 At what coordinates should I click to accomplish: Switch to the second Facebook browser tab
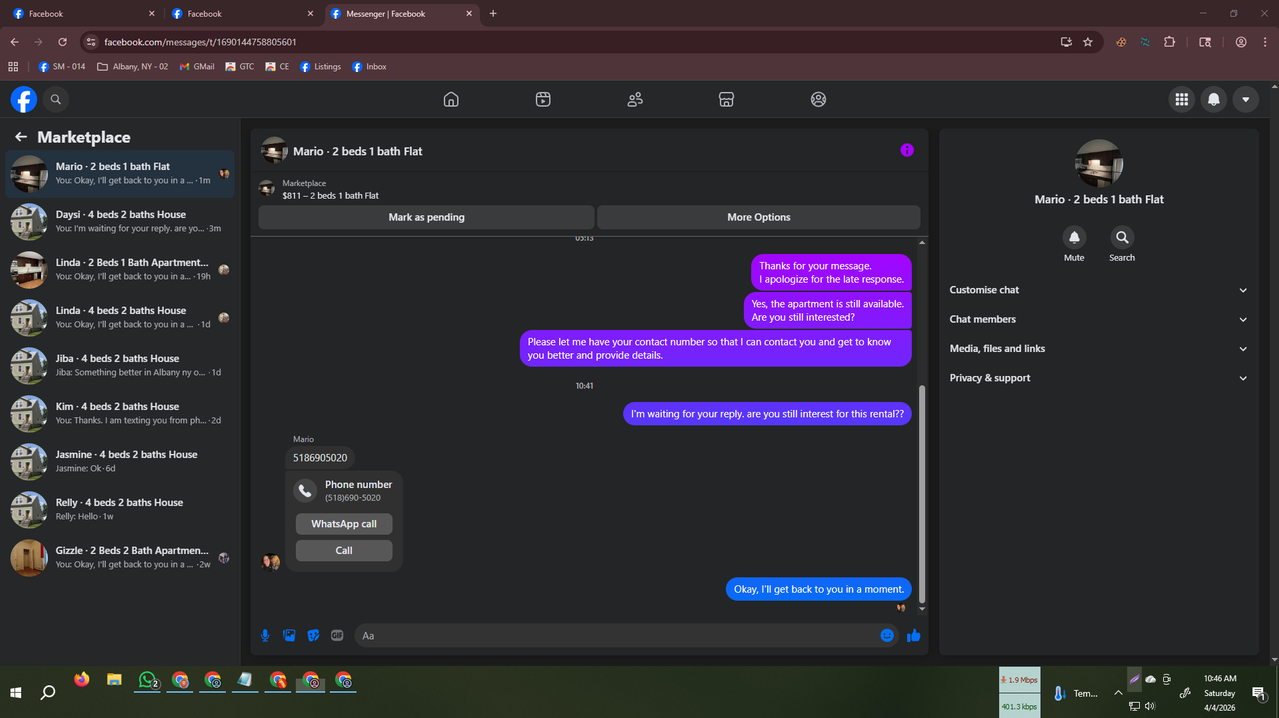(x=243, y=14)
